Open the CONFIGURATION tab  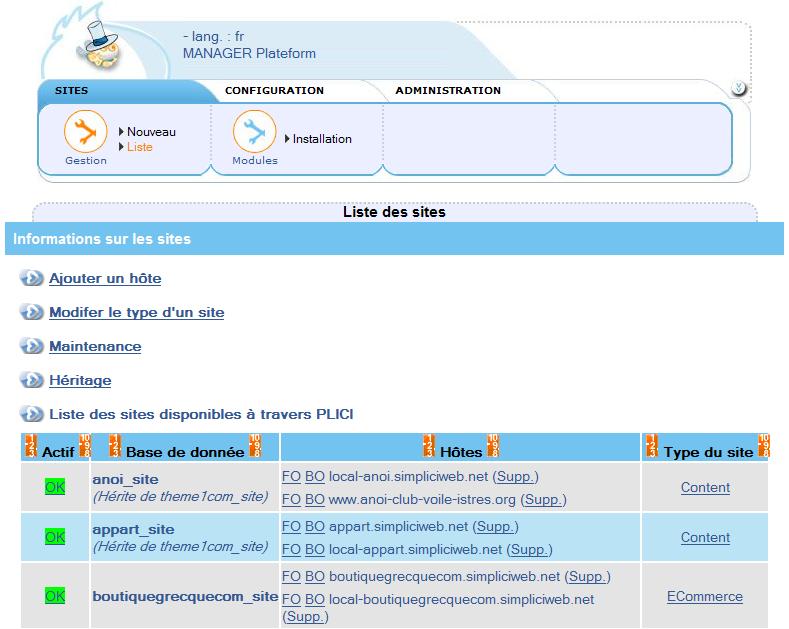coord(274,91)
